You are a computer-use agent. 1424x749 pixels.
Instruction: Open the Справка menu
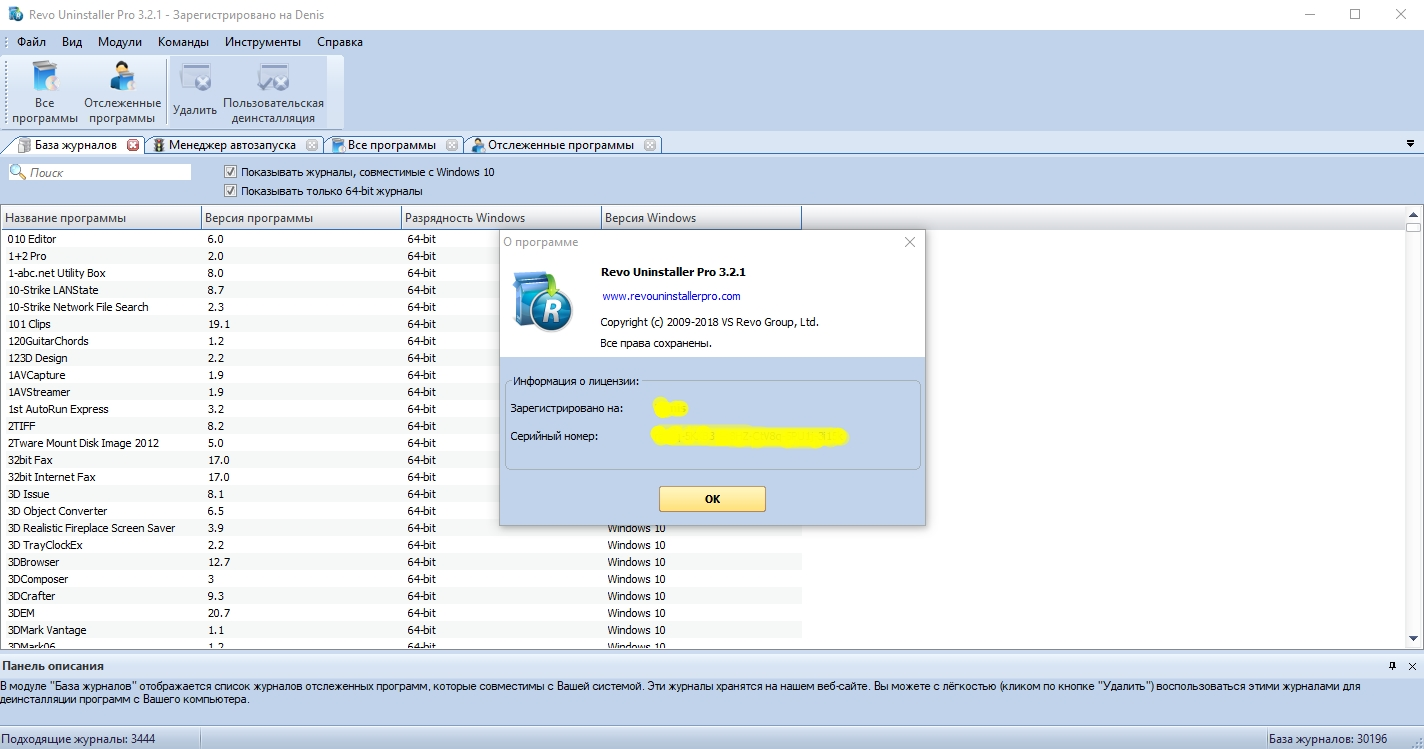pos(340,42)
